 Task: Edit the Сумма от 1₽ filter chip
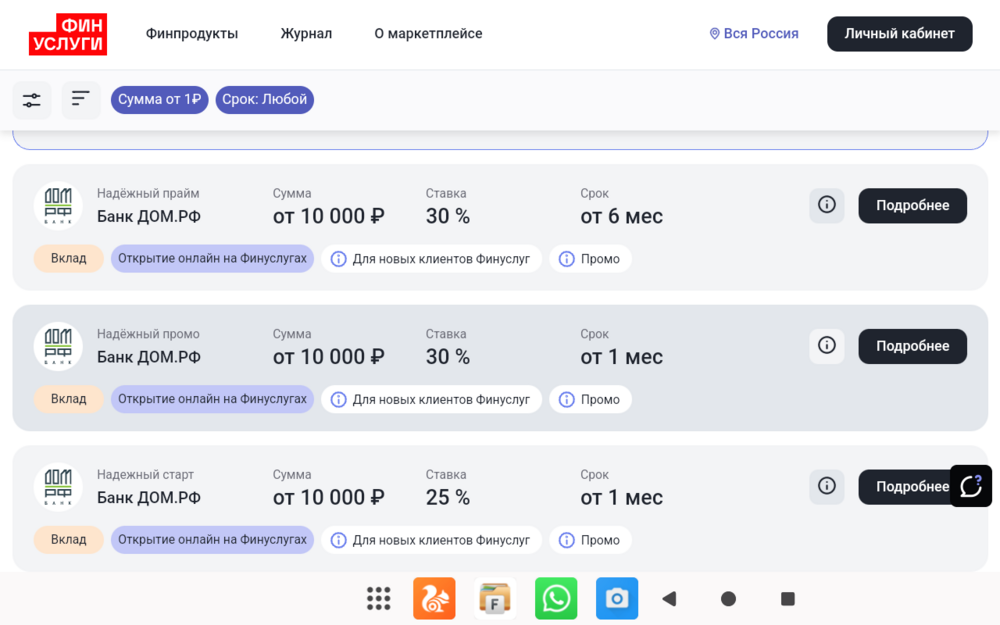click(159, 100)
